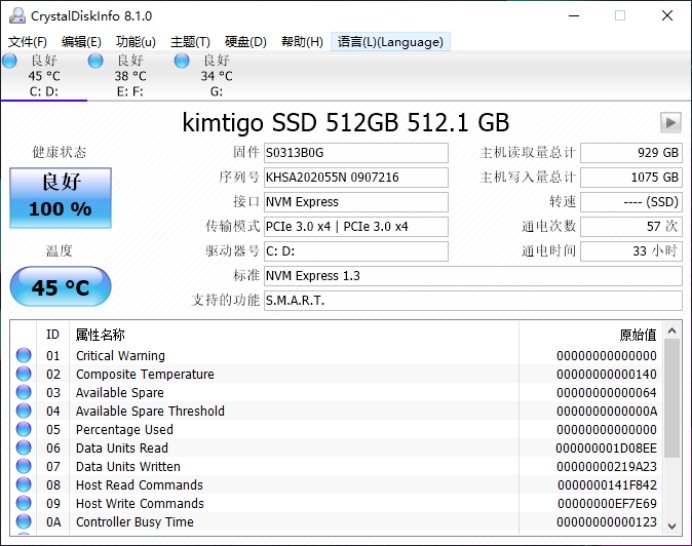
Task: Select the Controller Busy Time attribute name
Action: click(x=135, y=522)
